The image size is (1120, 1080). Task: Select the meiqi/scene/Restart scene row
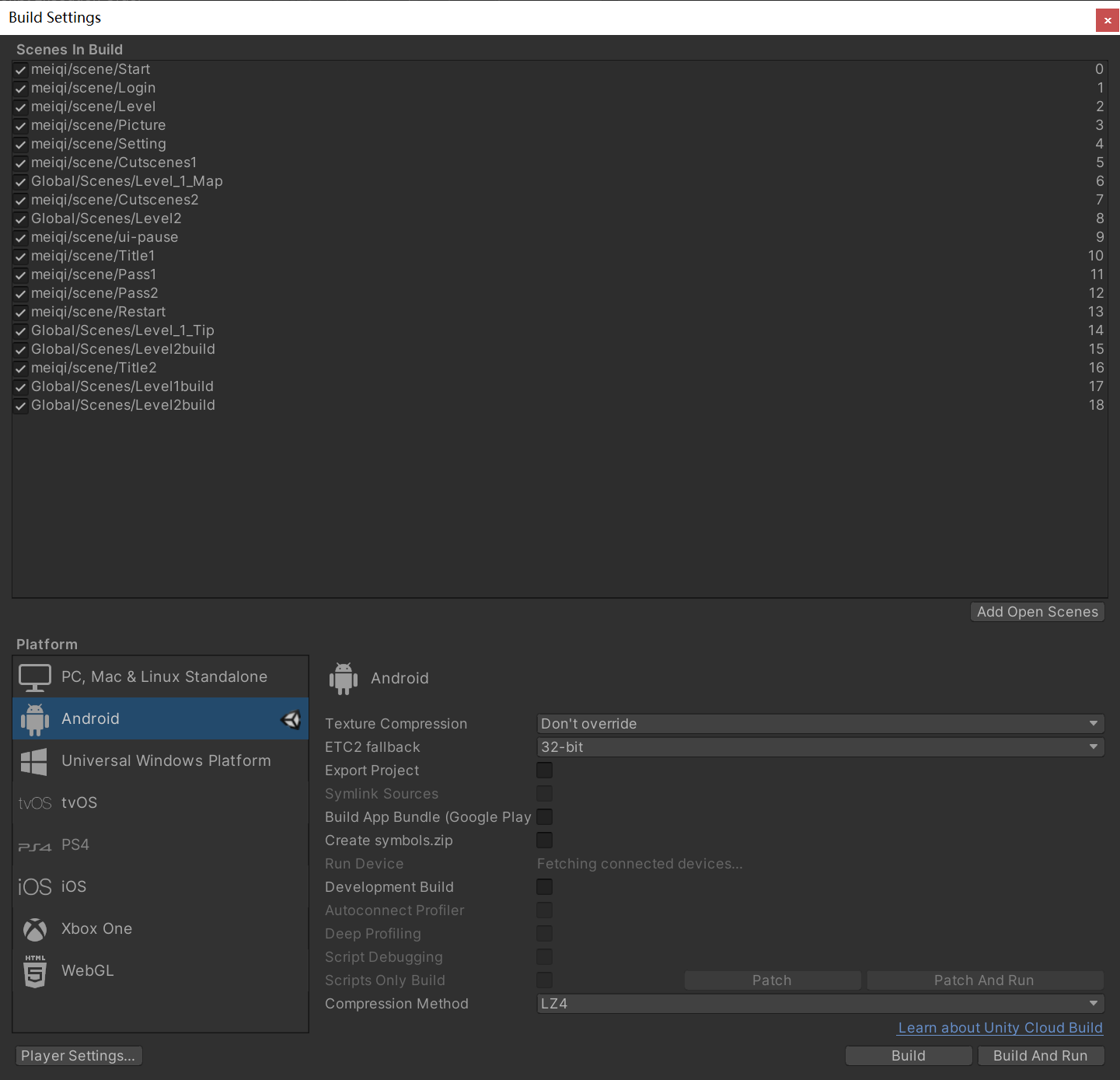point(99,312)
